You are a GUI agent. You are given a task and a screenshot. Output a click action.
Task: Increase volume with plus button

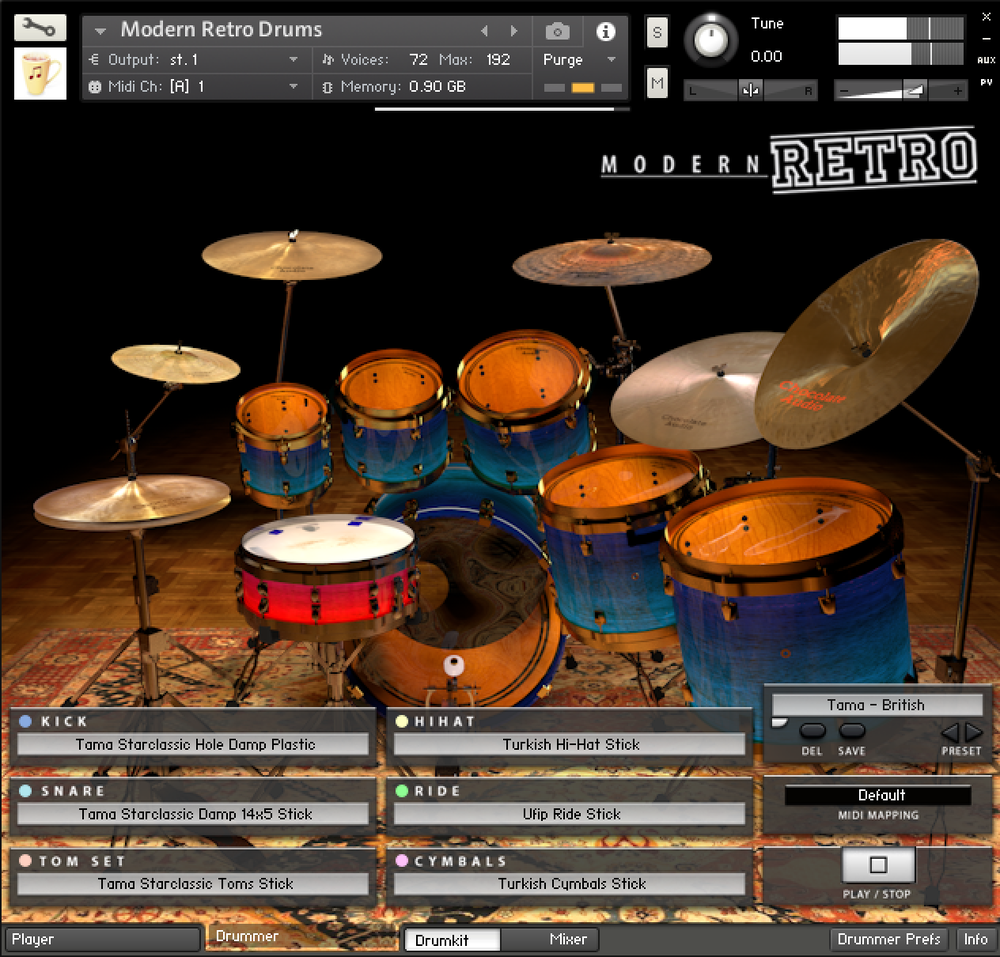[957, 91]
